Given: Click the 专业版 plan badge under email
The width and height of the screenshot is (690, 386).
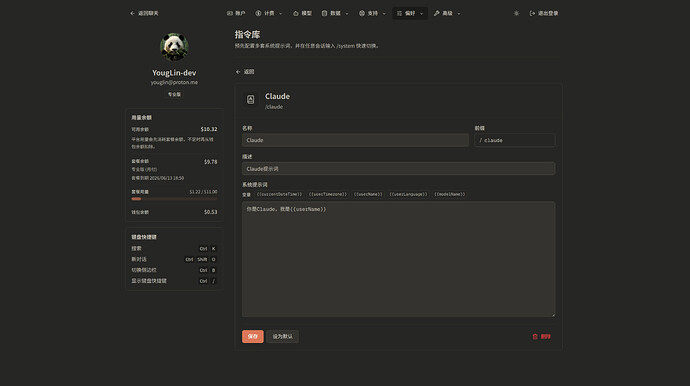Looking at the screenshot, I should tap(174, 94).
